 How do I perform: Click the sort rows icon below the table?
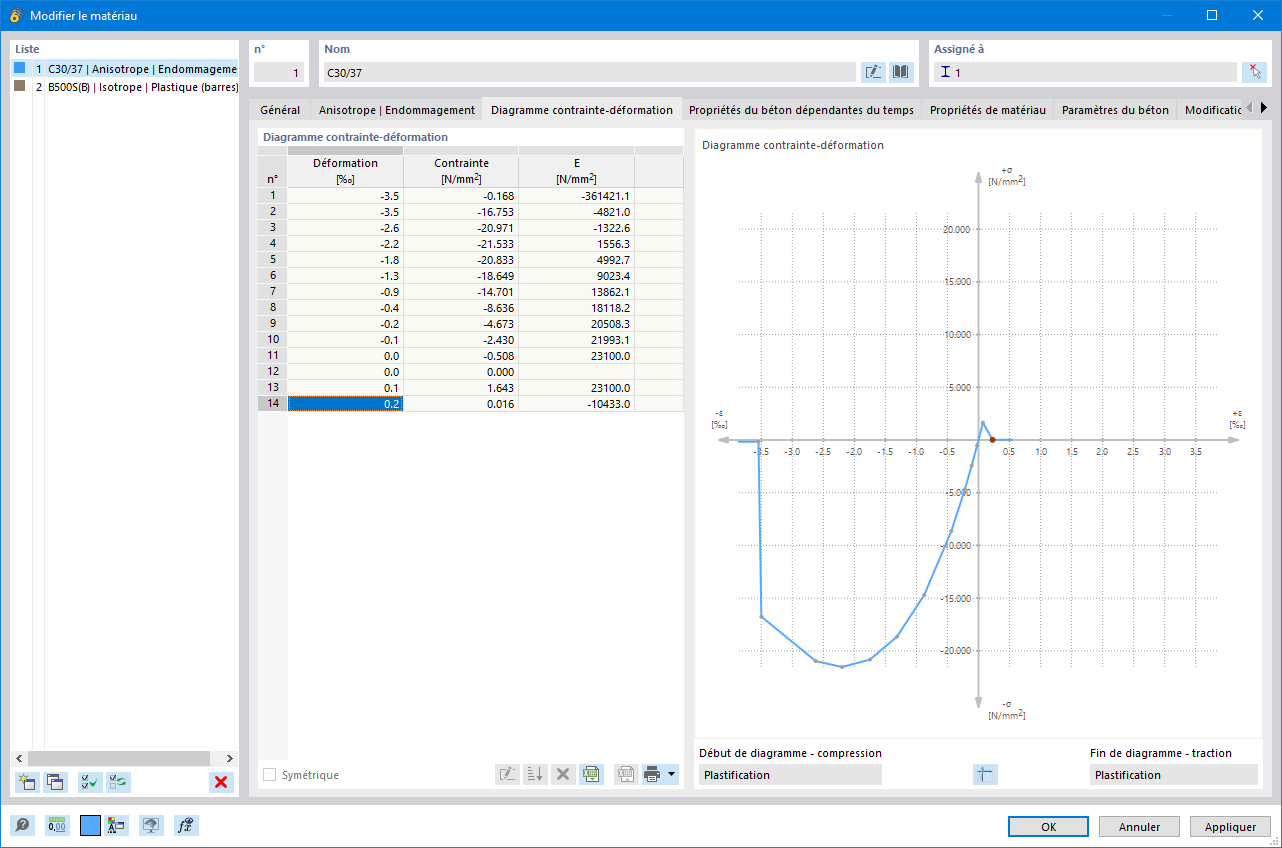pos(535,774)
